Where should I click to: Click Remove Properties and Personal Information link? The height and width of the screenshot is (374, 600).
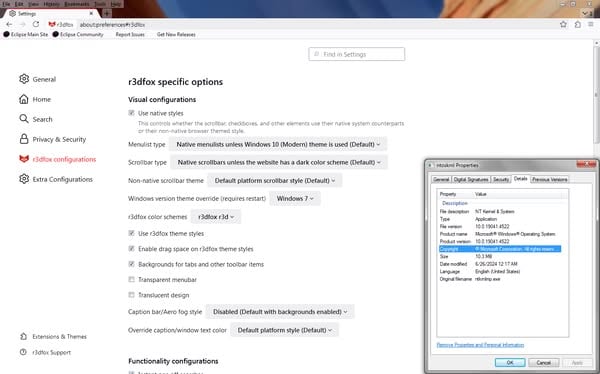(480, 345)
